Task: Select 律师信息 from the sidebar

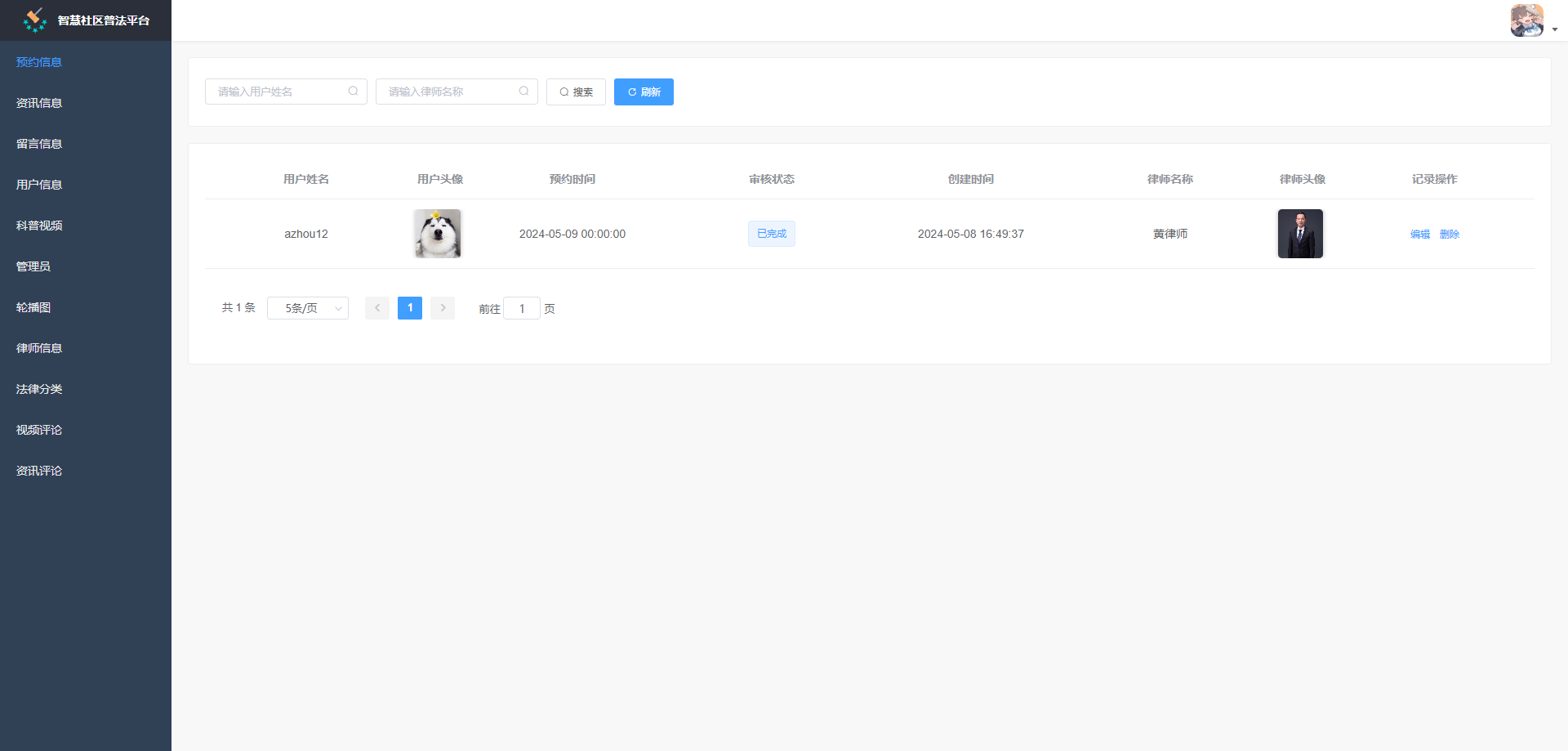Action: tap(38, 348)
